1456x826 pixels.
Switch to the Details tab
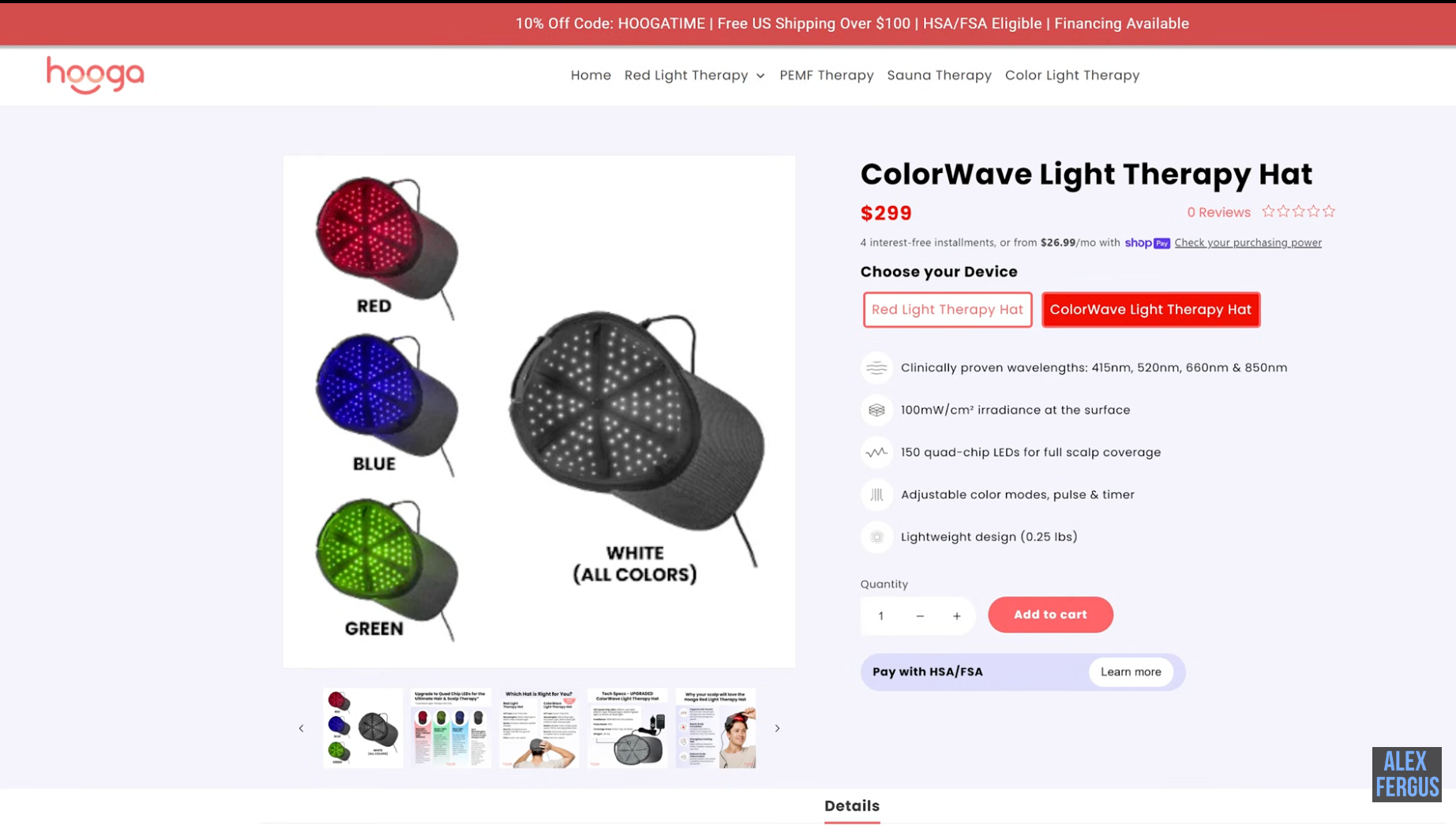(852, 806)
